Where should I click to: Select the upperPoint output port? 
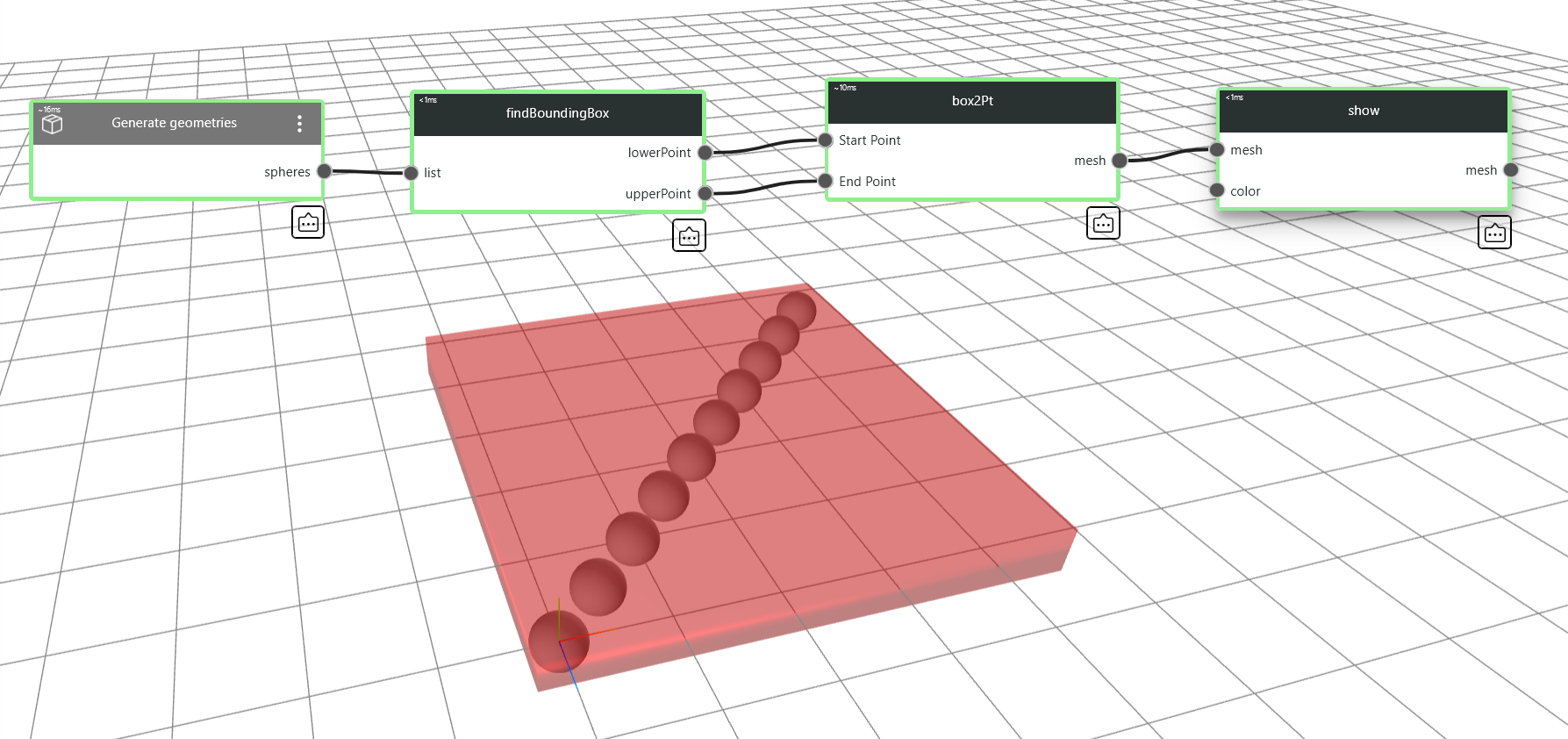tap(705, 193)
